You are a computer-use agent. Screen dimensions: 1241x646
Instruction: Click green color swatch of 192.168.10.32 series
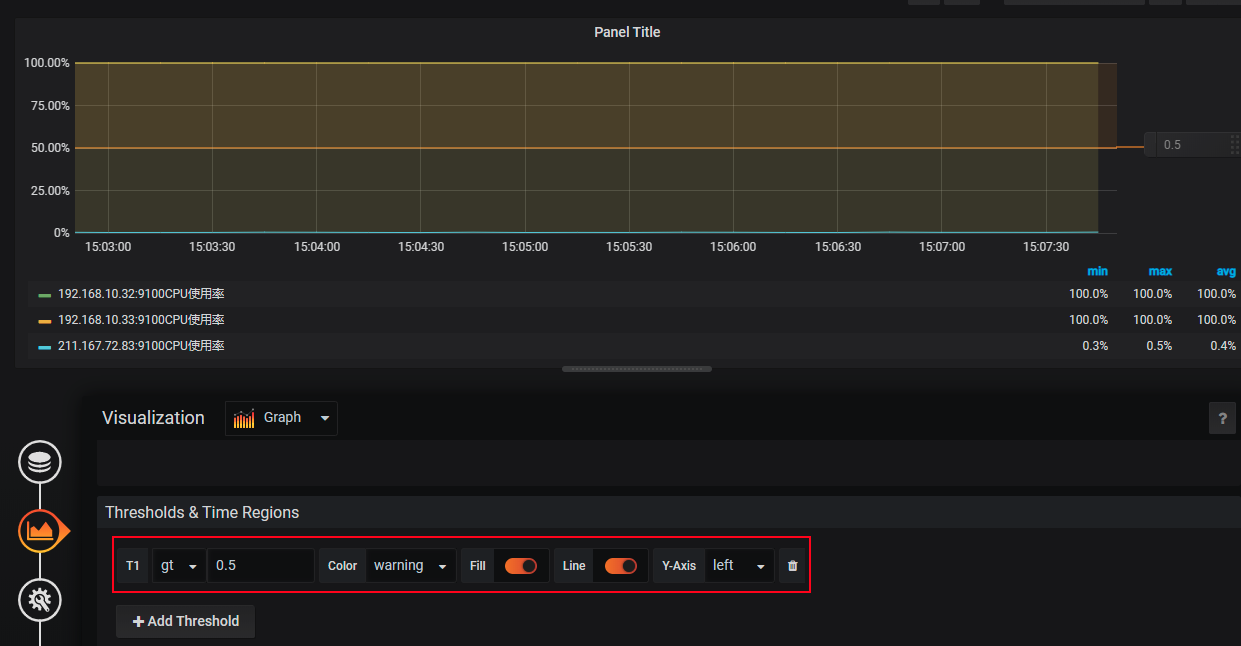[x=44, y=295]
